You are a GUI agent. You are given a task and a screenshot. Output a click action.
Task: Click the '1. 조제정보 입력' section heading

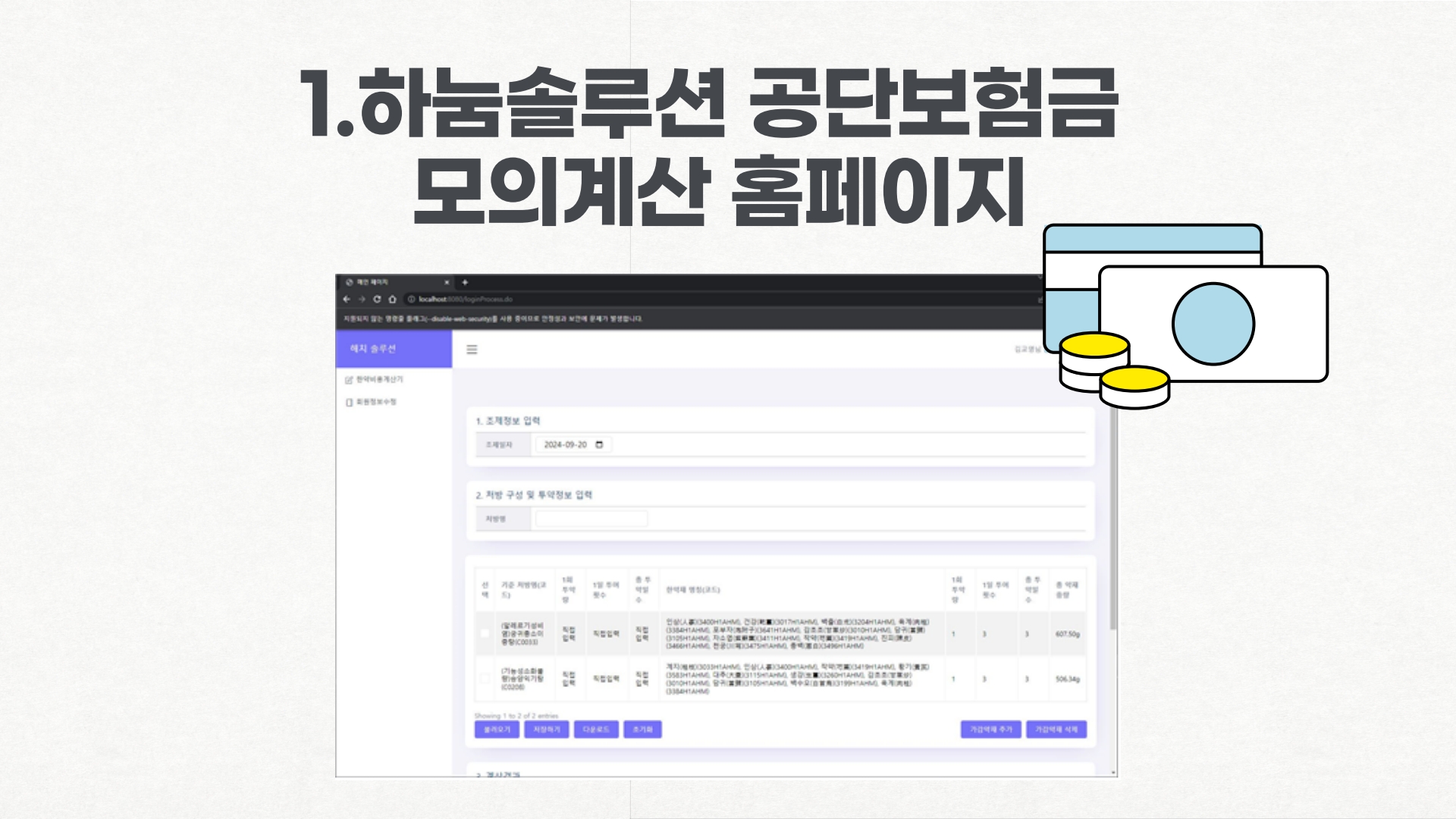click(507, 421)
